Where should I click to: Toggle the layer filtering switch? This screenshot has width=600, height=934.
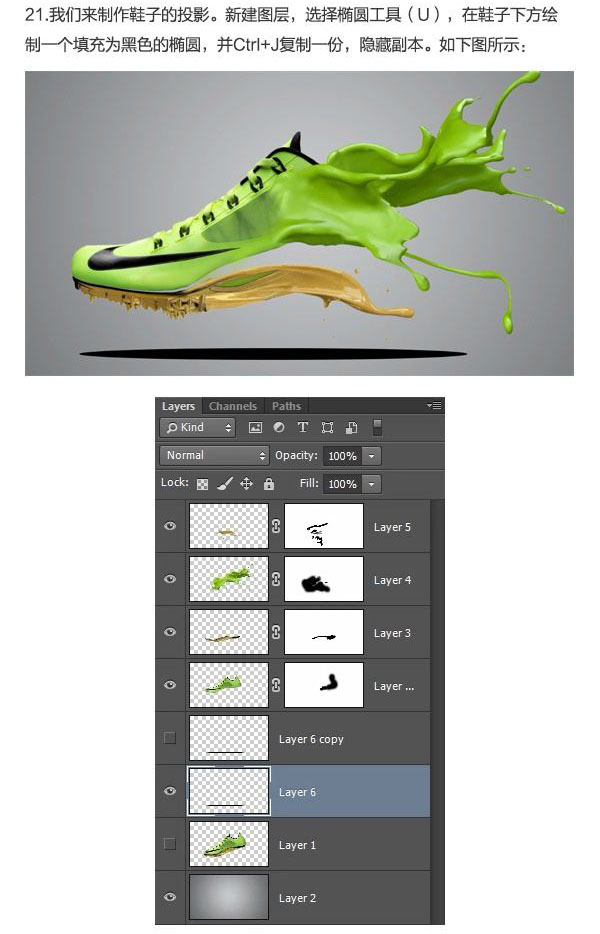click(x=377, y=427)
